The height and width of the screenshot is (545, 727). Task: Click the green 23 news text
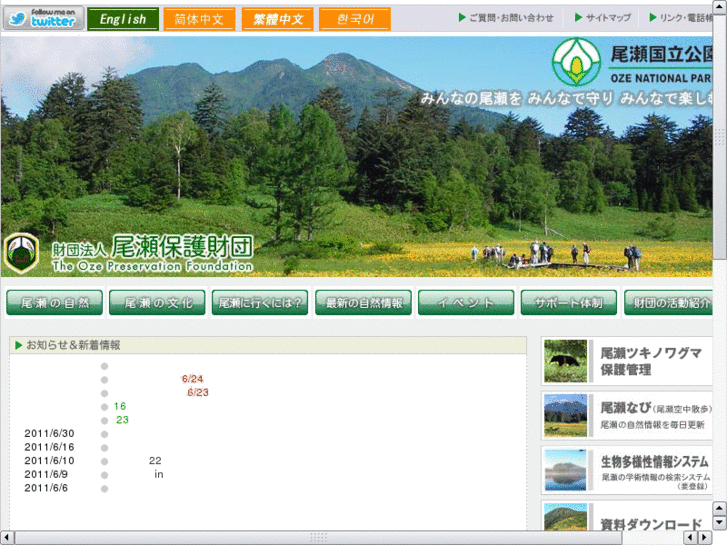[122, 420]
